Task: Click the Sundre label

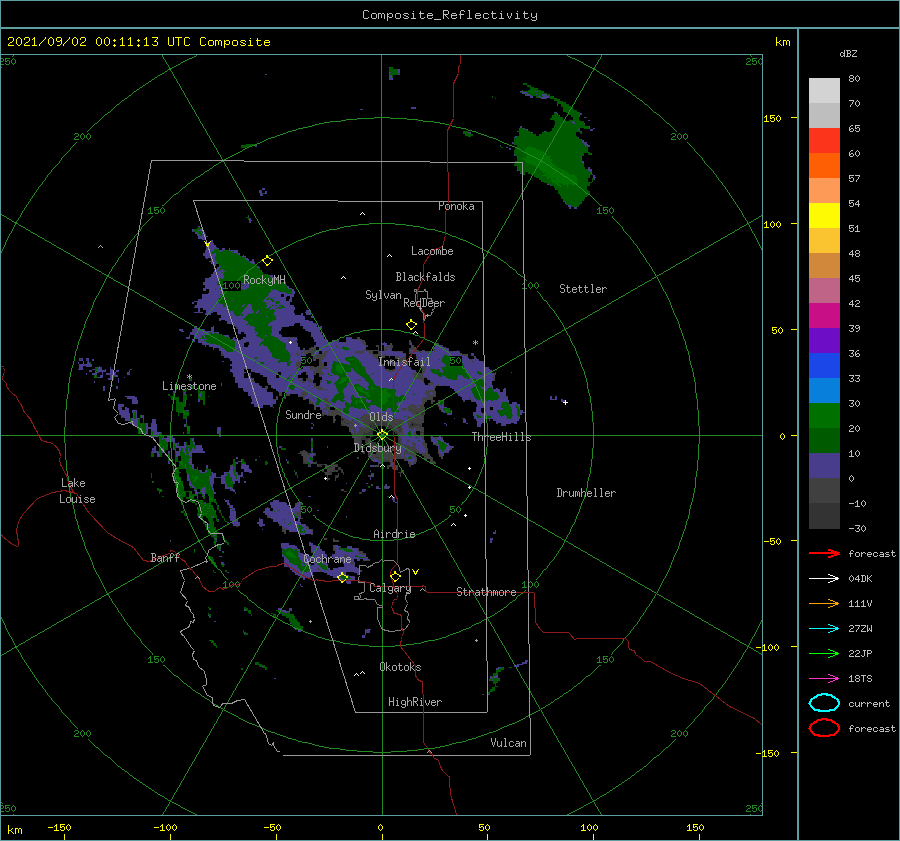Action: pyautogui.click(x=303, y=414)
